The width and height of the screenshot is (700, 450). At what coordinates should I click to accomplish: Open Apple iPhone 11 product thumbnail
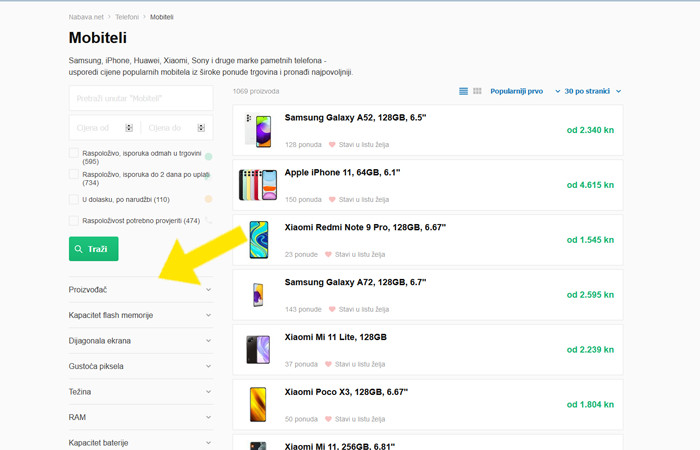click(258, 185)
